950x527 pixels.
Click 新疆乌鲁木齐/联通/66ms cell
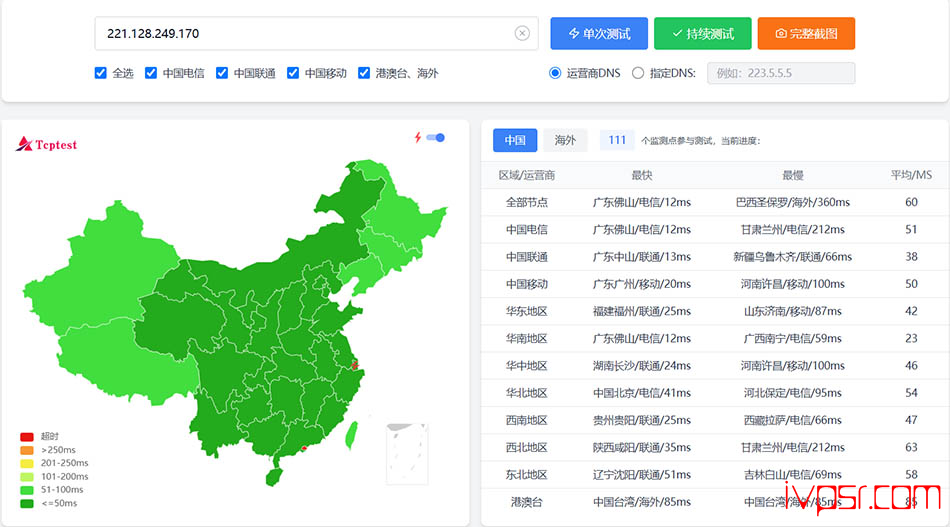point(792,257)
